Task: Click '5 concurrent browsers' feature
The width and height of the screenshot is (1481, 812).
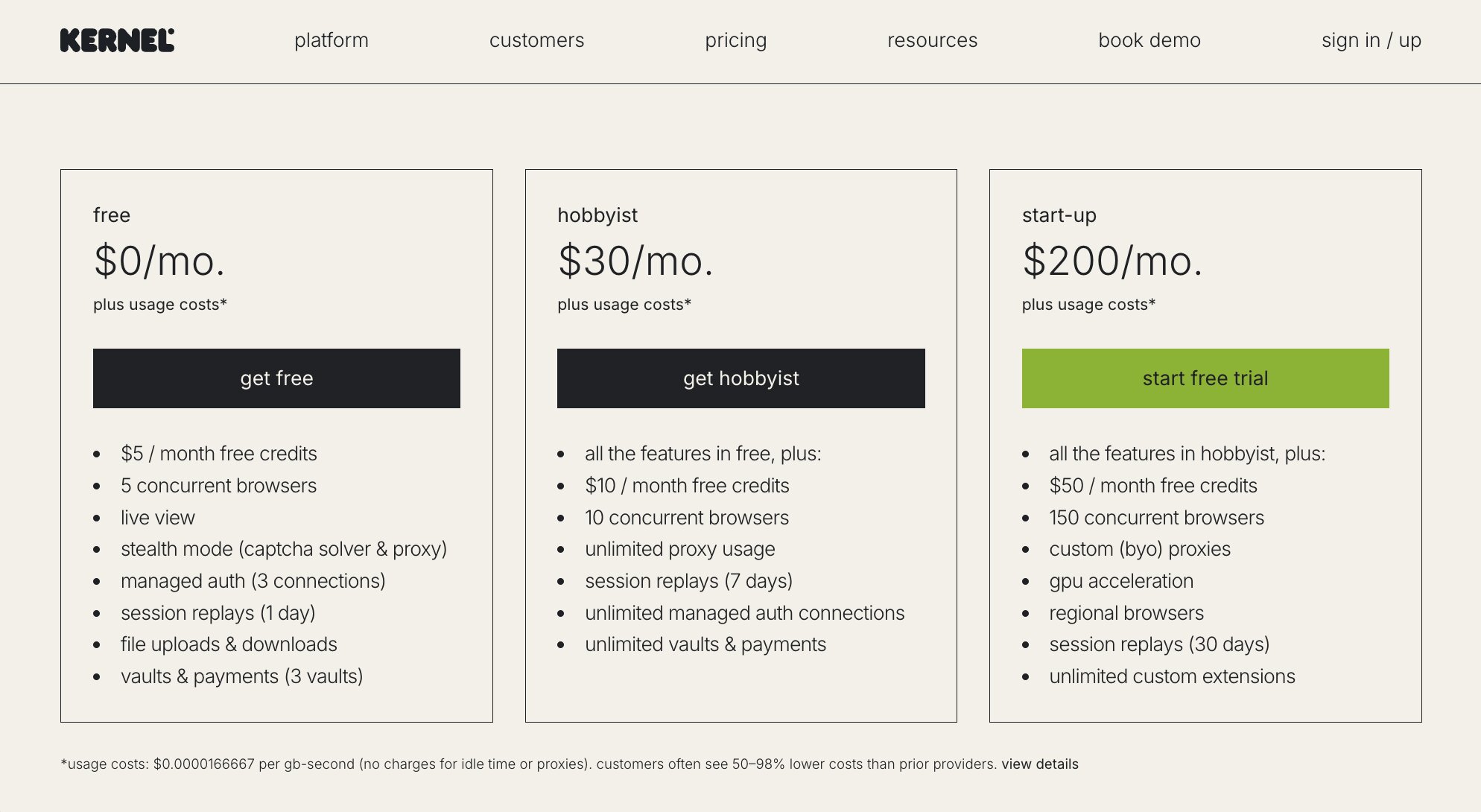Action: [218, 486]
